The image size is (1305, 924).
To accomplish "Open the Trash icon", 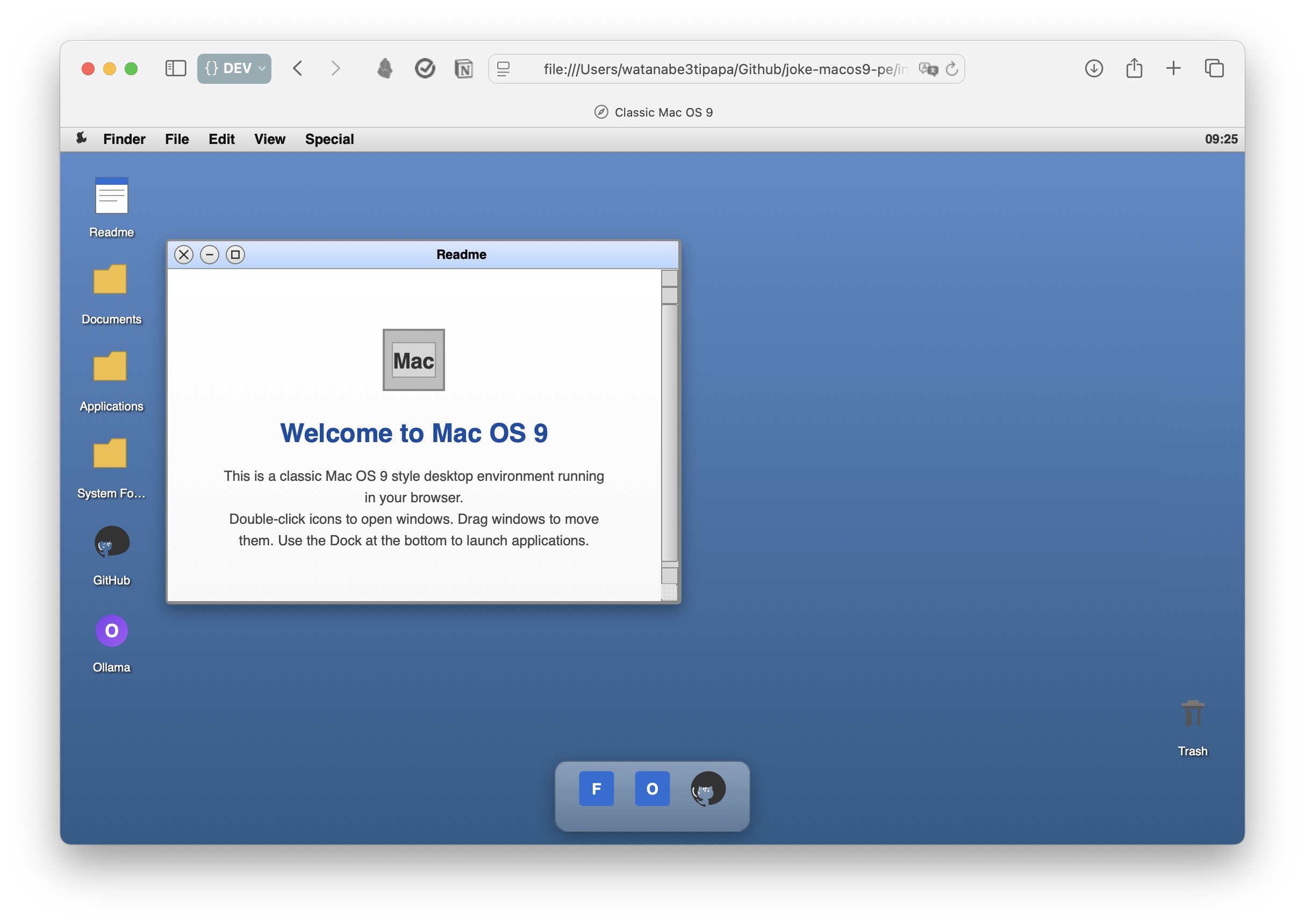I will pyautogui.click(x=1193, y=713).
